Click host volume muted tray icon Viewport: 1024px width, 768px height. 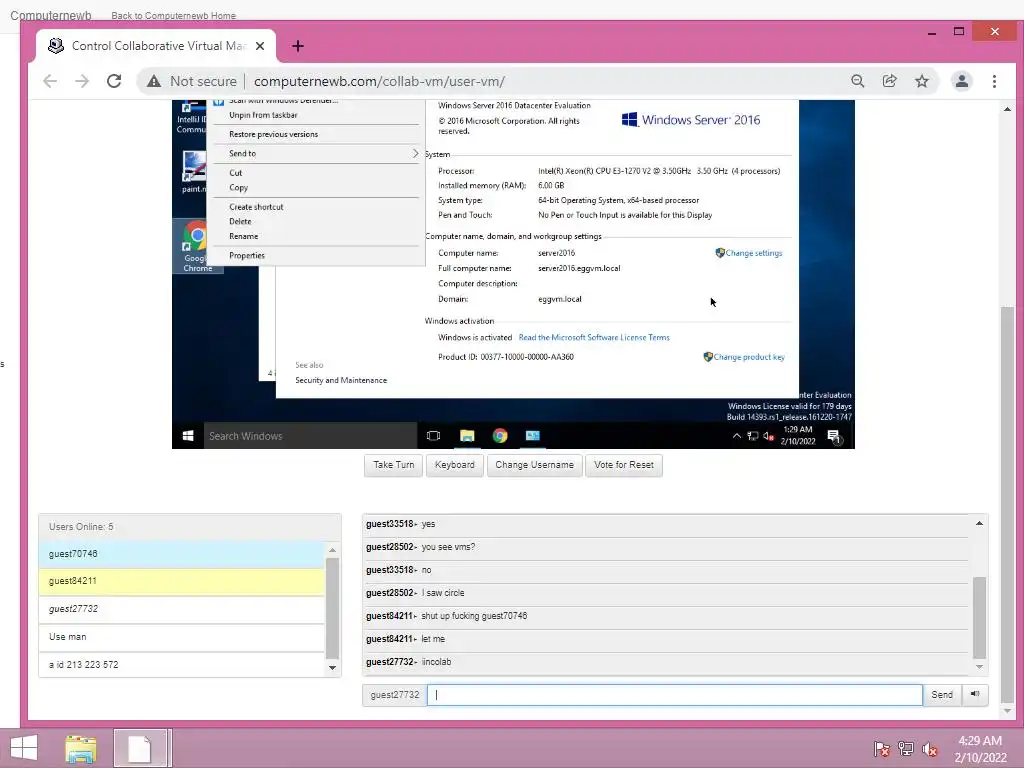(x=930, y=749)
